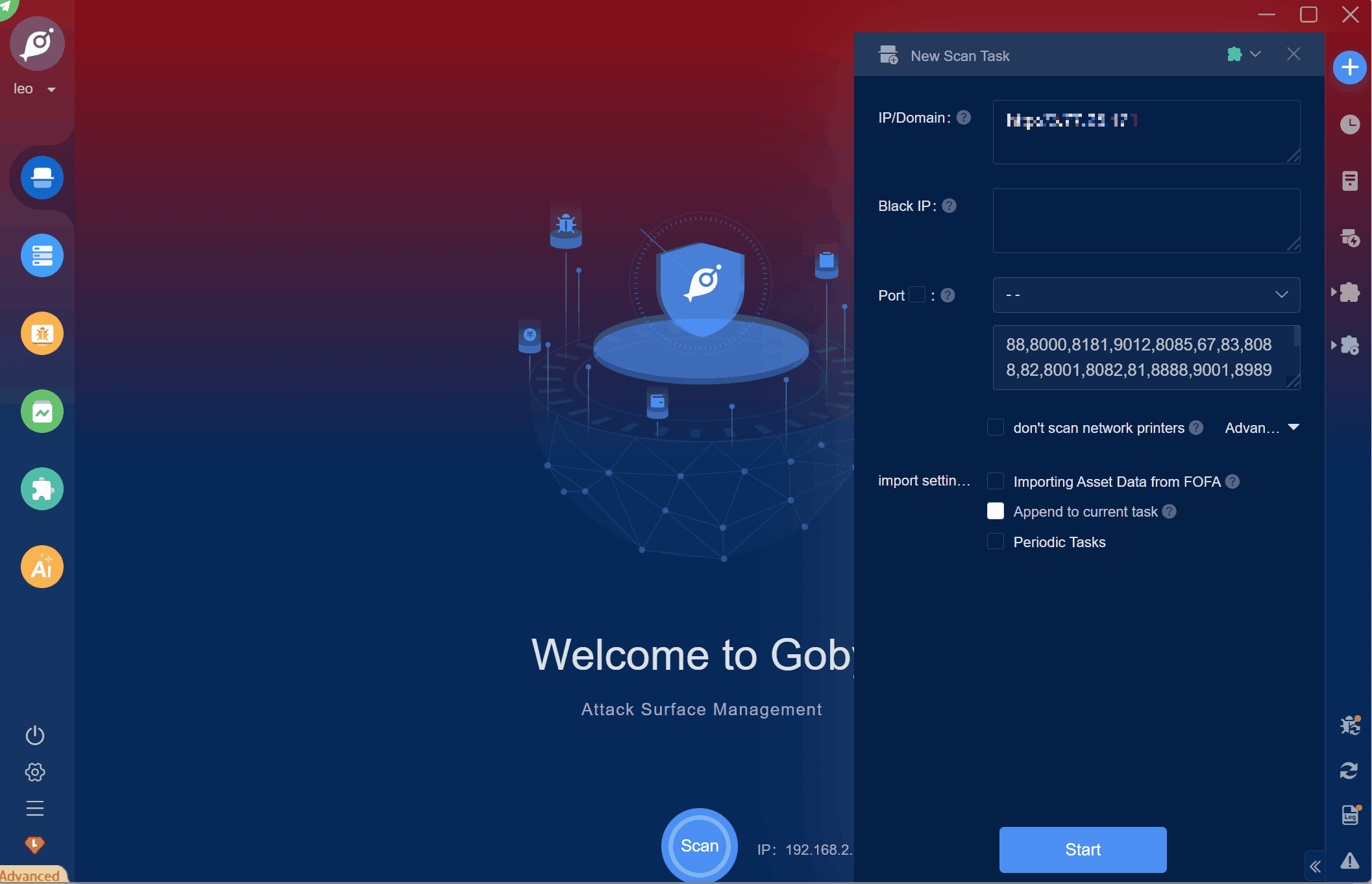Open the hamburger menu icon
1372x884 pixels.
(35, 808)
